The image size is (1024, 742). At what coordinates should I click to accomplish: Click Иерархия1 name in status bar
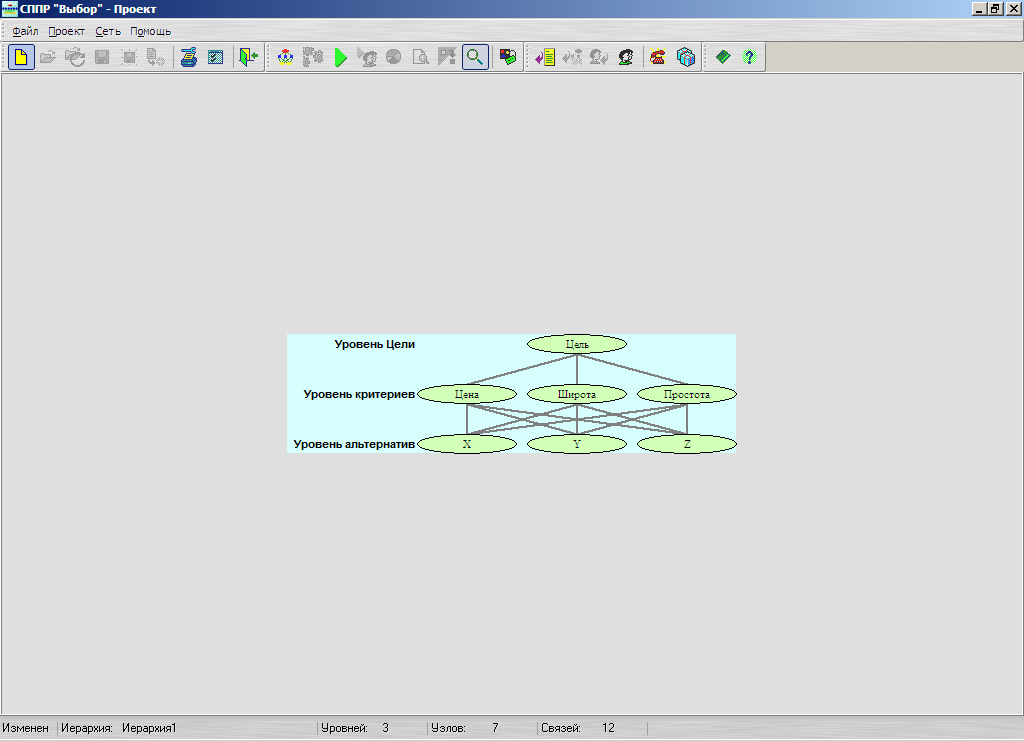pyautogui.click(x=149, y=728)
